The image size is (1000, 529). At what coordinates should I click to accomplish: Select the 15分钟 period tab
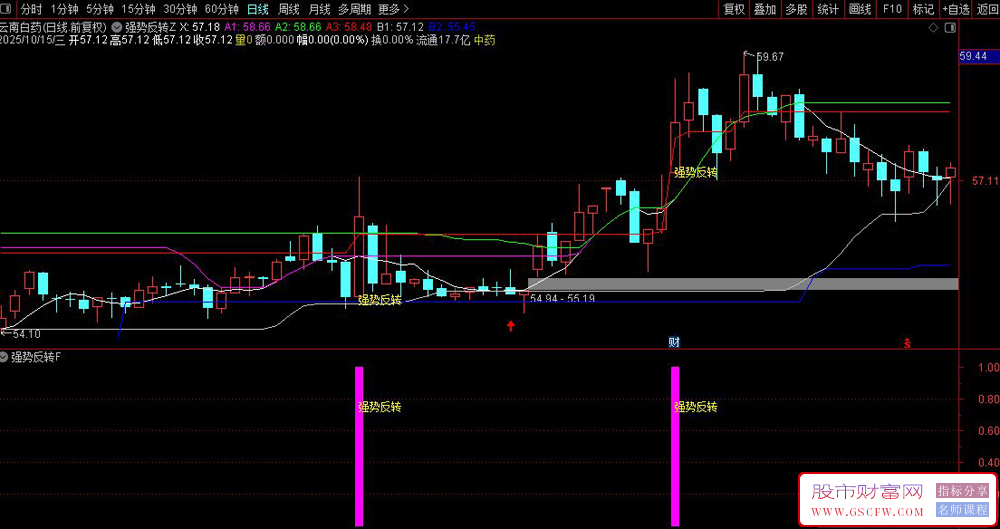[138, 9]
